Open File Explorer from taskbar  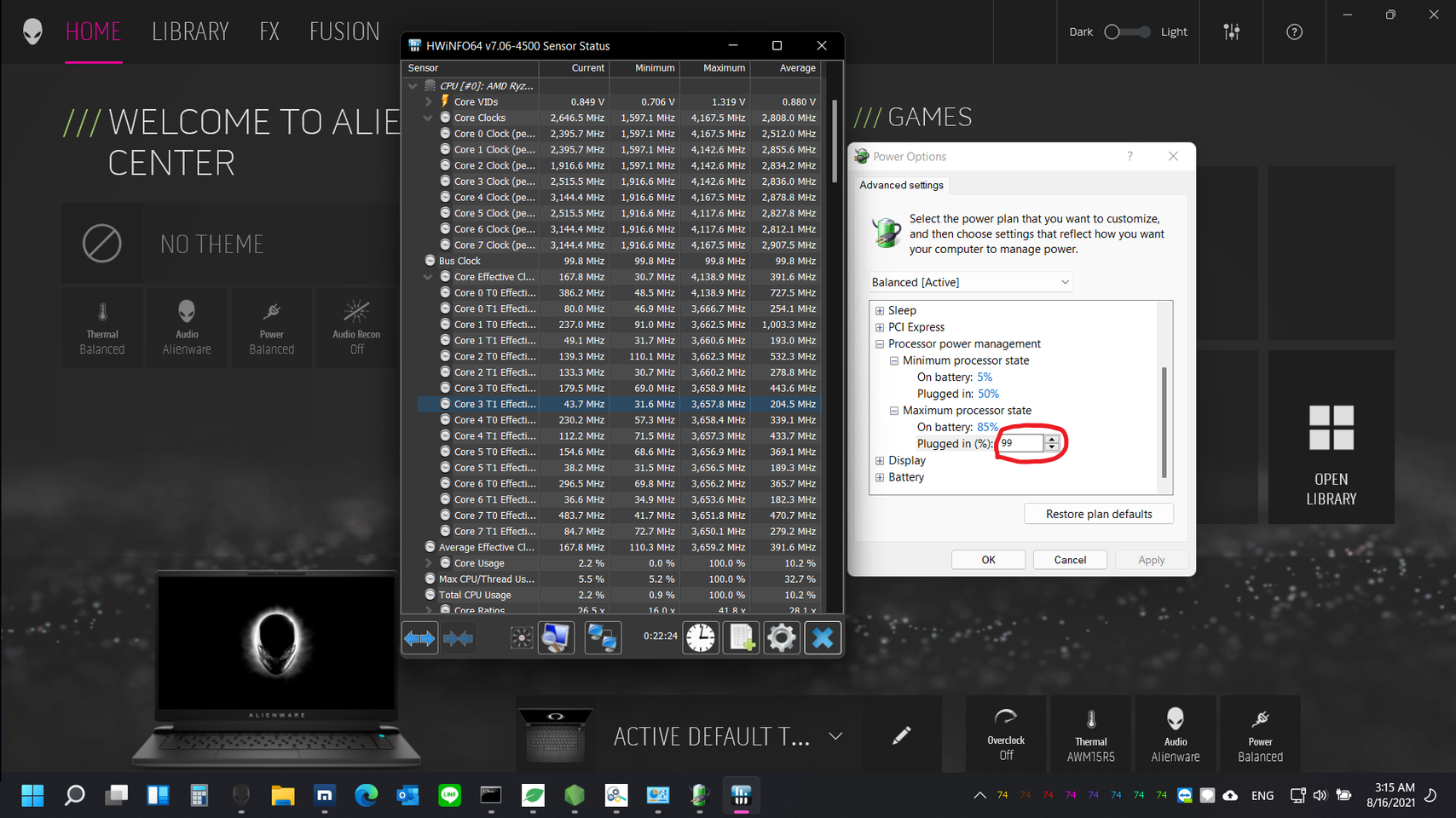coord(283,796)
